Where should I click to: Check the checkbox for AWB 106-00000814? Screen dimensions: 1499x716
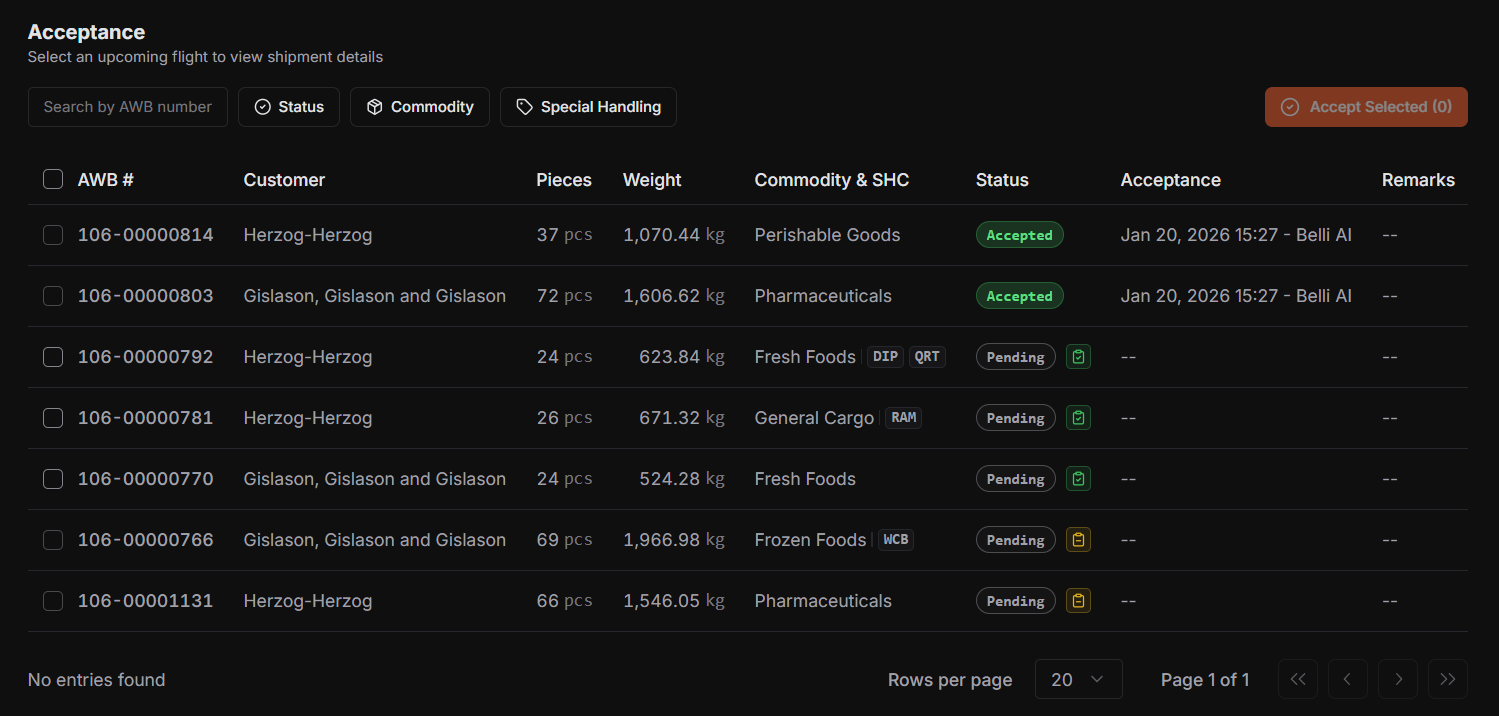[53, 235]
